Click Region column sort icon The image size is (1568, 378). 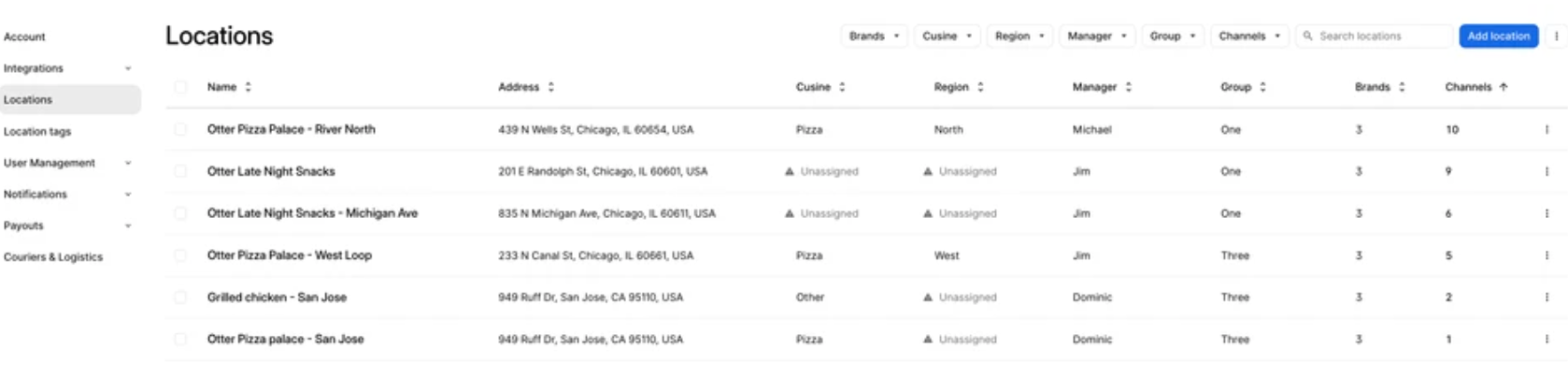coord(980,87)
